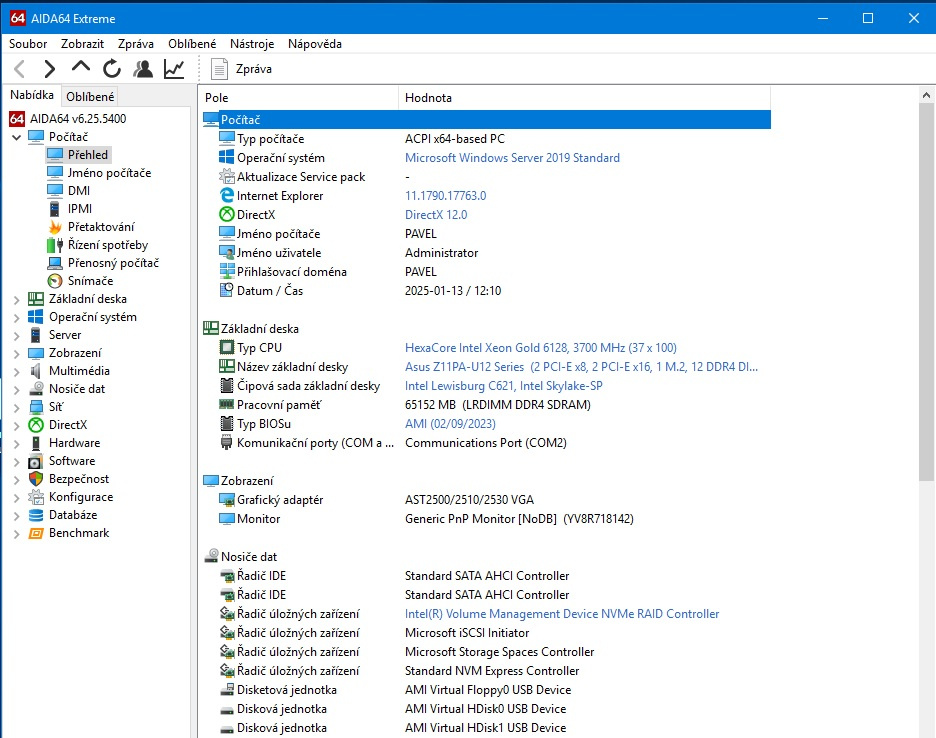Open the Zobrazit menu

pyautogui.click(x=82, y=44)
